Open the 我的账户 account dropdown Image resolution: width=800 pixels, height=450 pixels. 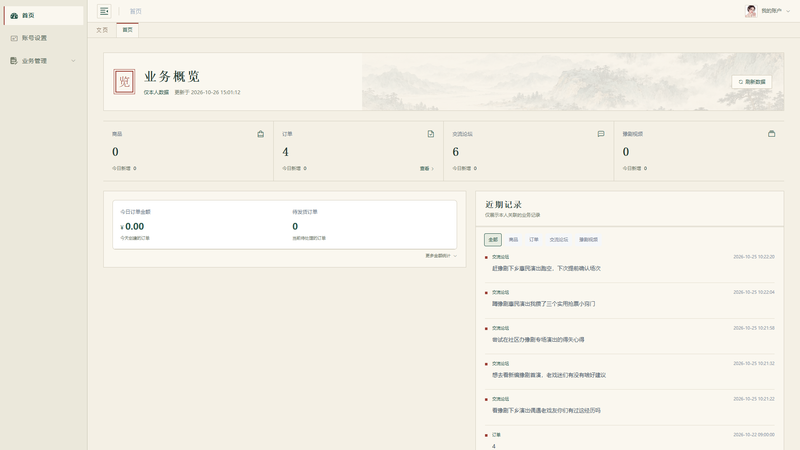[776, 11]
